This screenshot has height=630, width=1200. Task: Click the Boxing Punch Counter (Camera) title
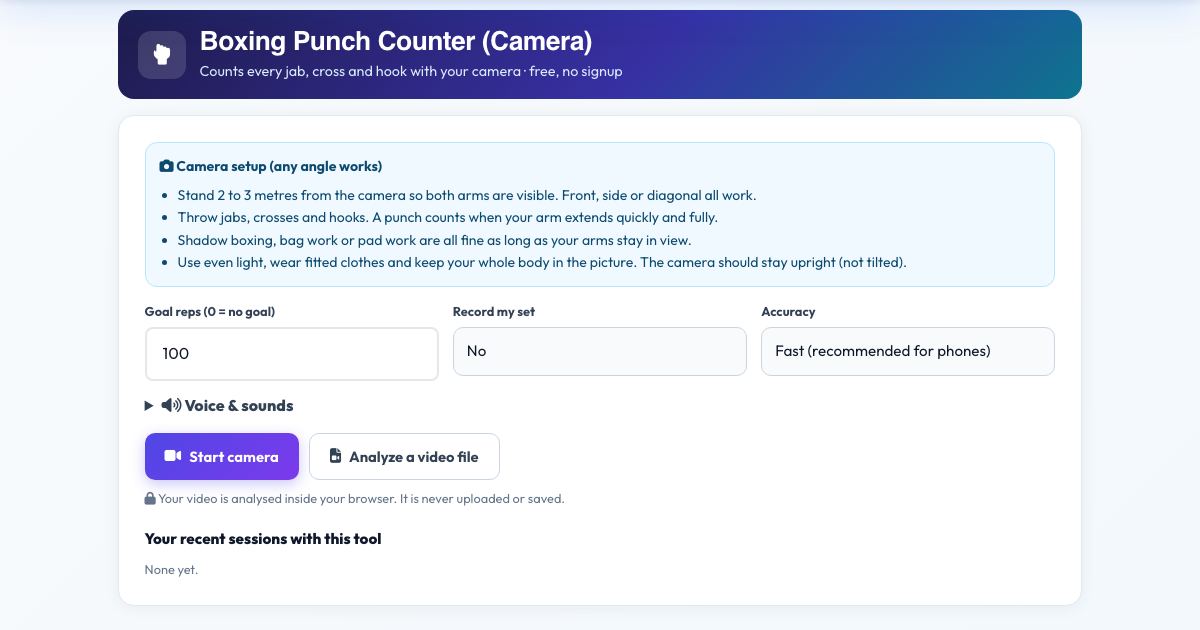(x=396, y=41)
